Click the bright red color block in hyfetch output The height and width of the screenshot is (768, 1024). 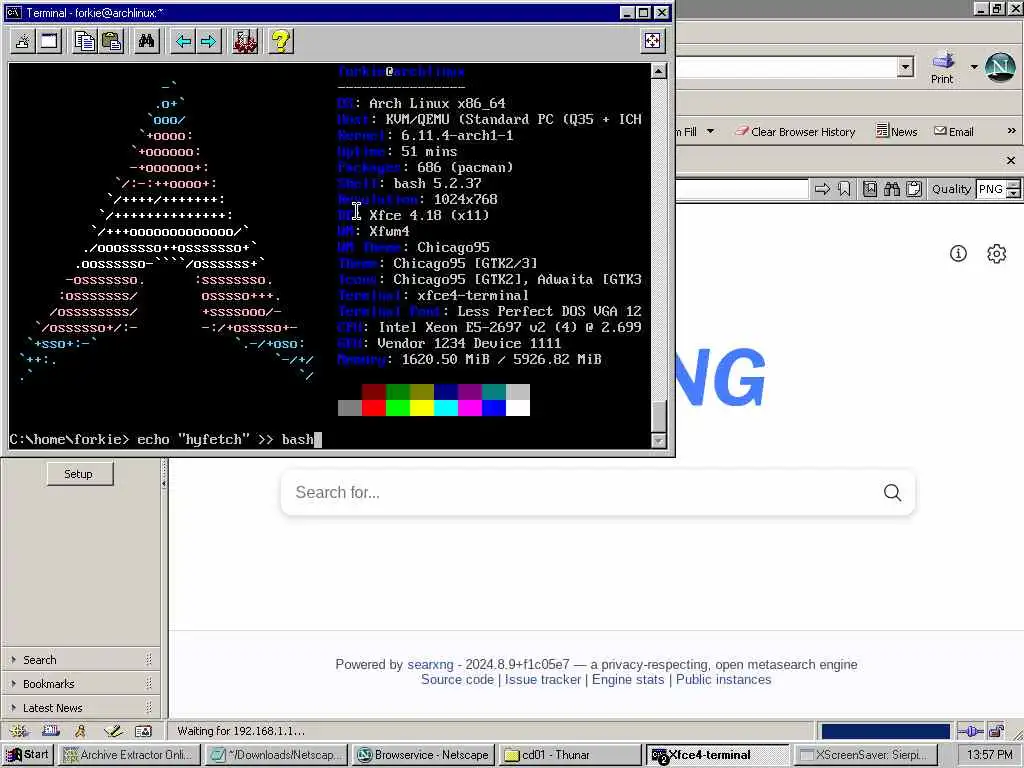pyautogui.click(x=374, y=408)
